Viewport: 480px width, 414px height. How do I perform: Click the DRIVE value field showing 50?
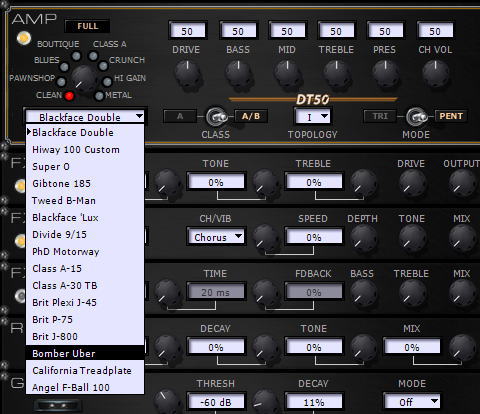coord(188,31)
